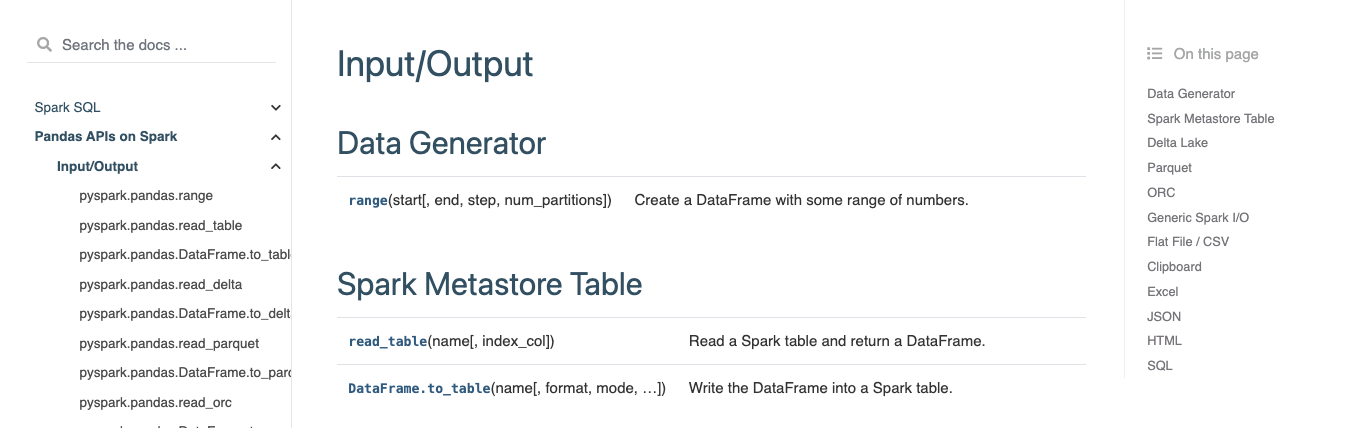Viewport: 1354px width, 428px height.
Task: Jump to Delta Lake section
Action: 1177,143
